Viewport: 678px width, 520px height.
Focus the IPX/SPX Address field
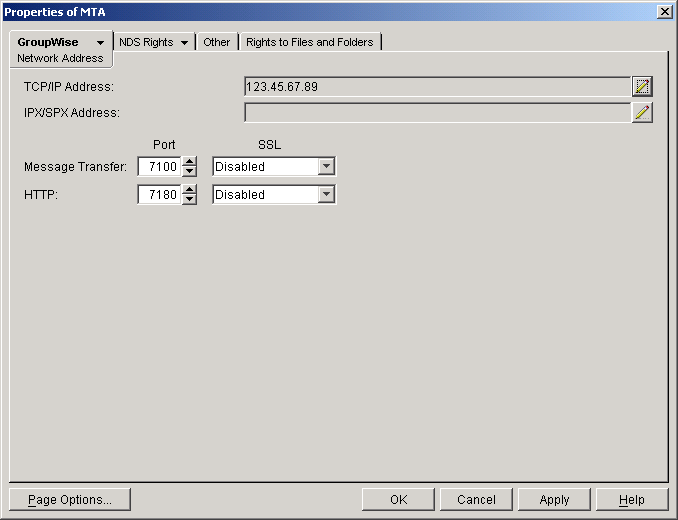(x=437, y=112)
